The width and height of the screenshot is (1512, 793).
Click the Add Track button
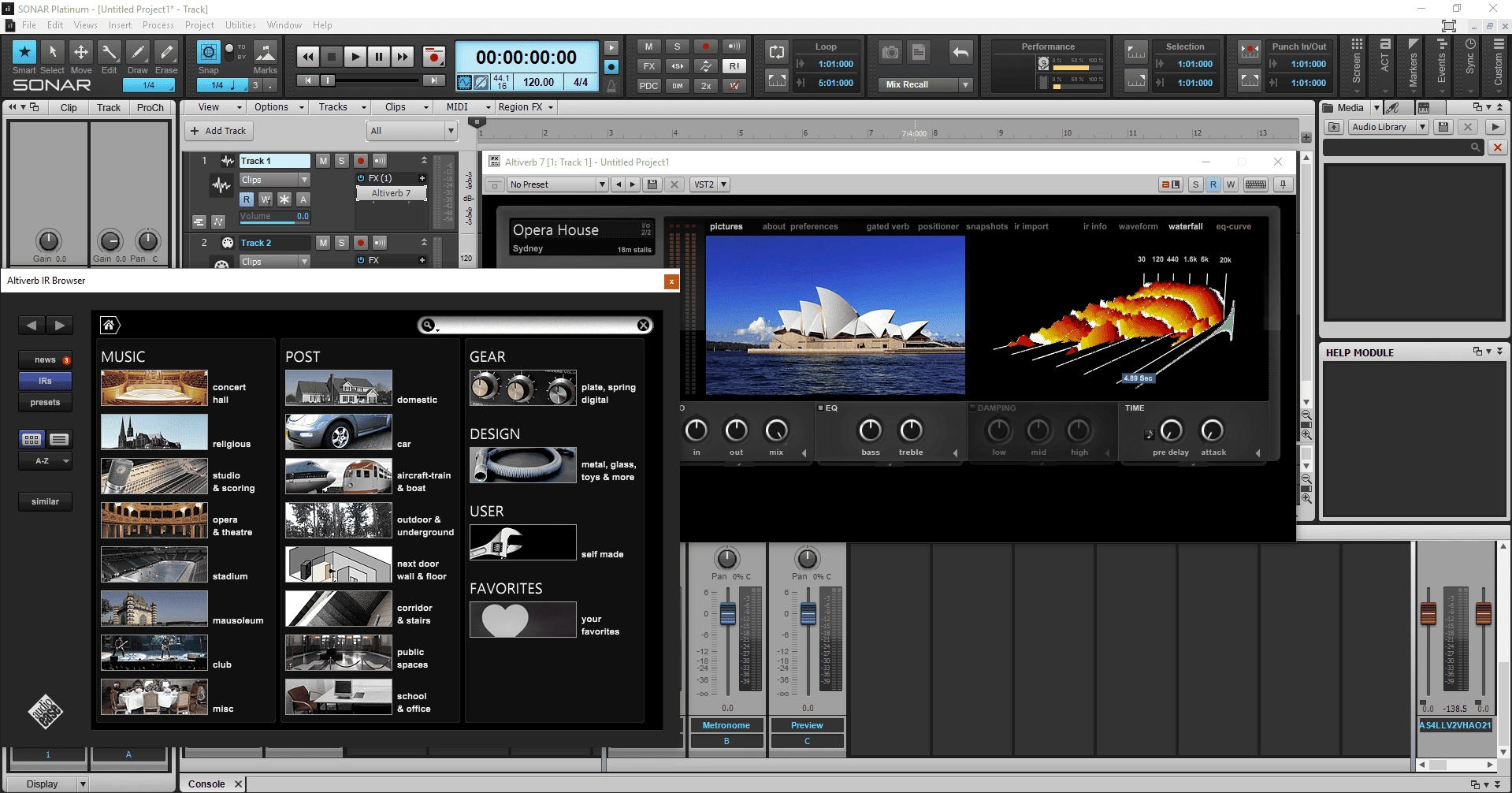pos(218,131)
